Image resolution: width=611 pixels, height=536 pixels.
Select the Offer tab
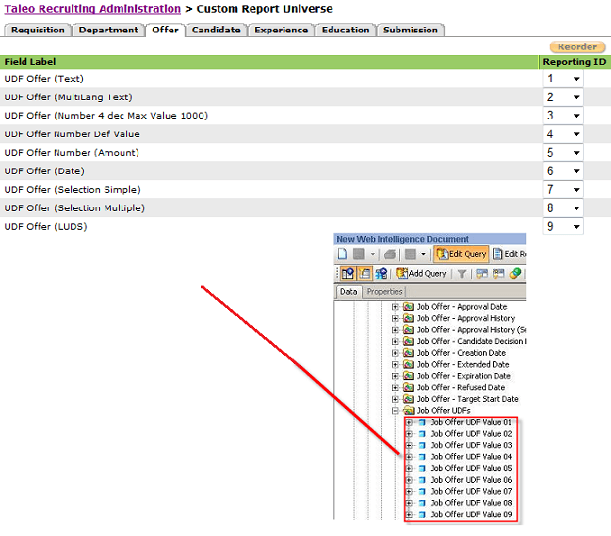tap(165, 30)
